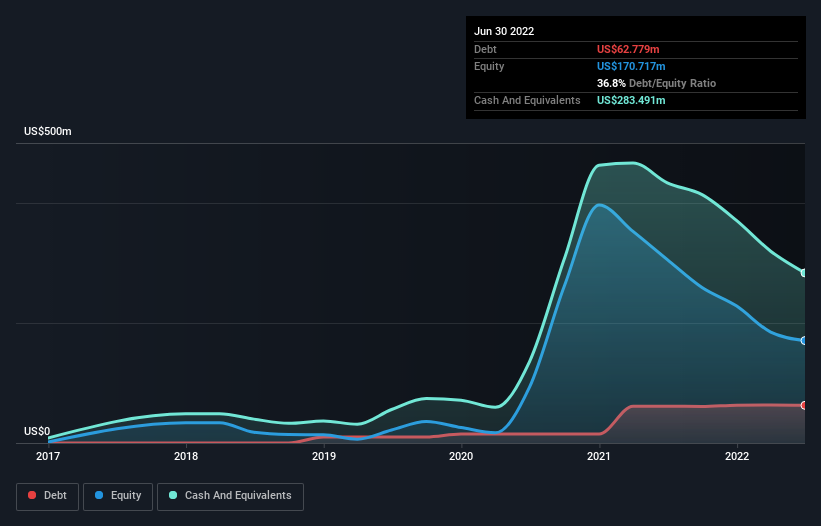The height and width of the screenshot is (526, 821).
Task: Toggle the Debt series legend button
Action: tap(48, 496)
